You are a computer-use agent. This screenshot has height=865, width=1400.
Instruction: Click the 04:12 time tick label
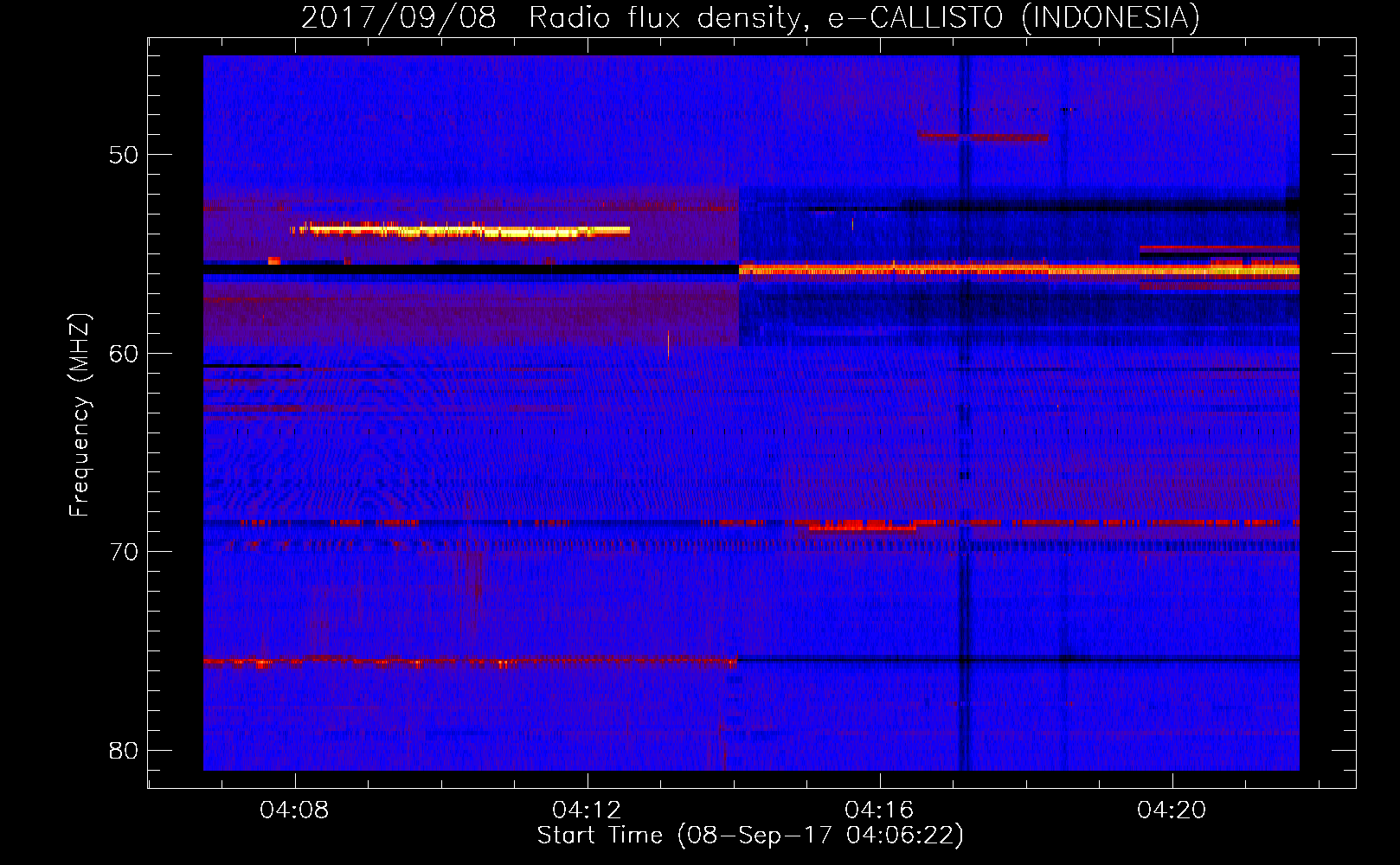click(587, 810)
